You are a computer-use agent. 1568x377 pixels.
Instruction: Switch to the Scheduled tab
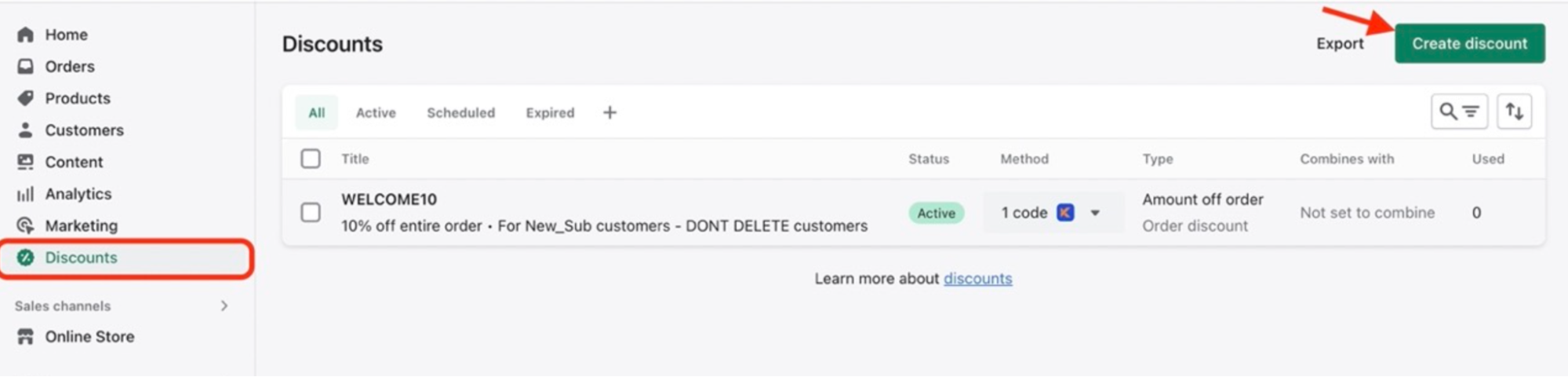tap(460, 112)
